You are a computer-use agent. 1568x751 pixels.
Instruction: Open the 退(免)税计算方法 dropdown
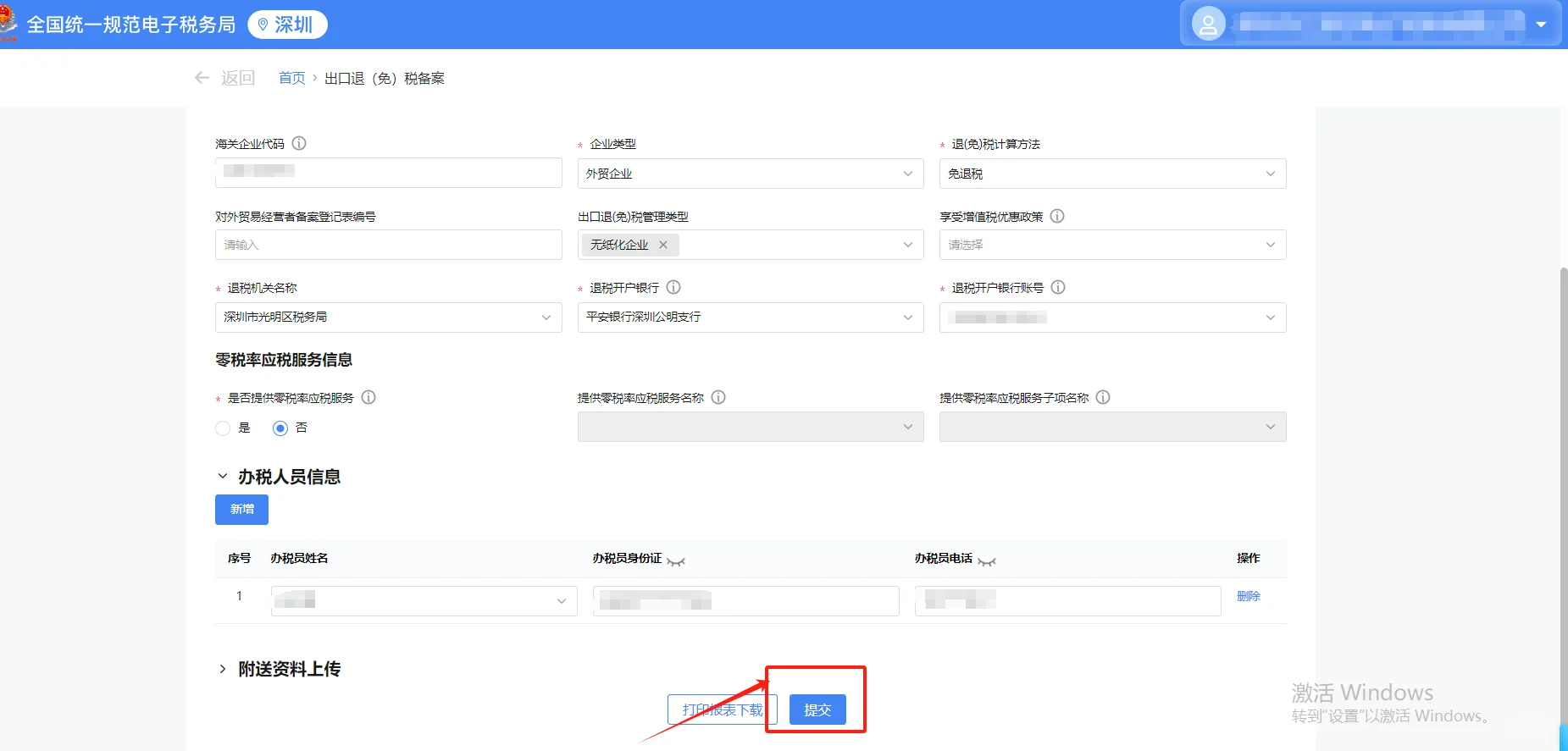coord(1112,174)
